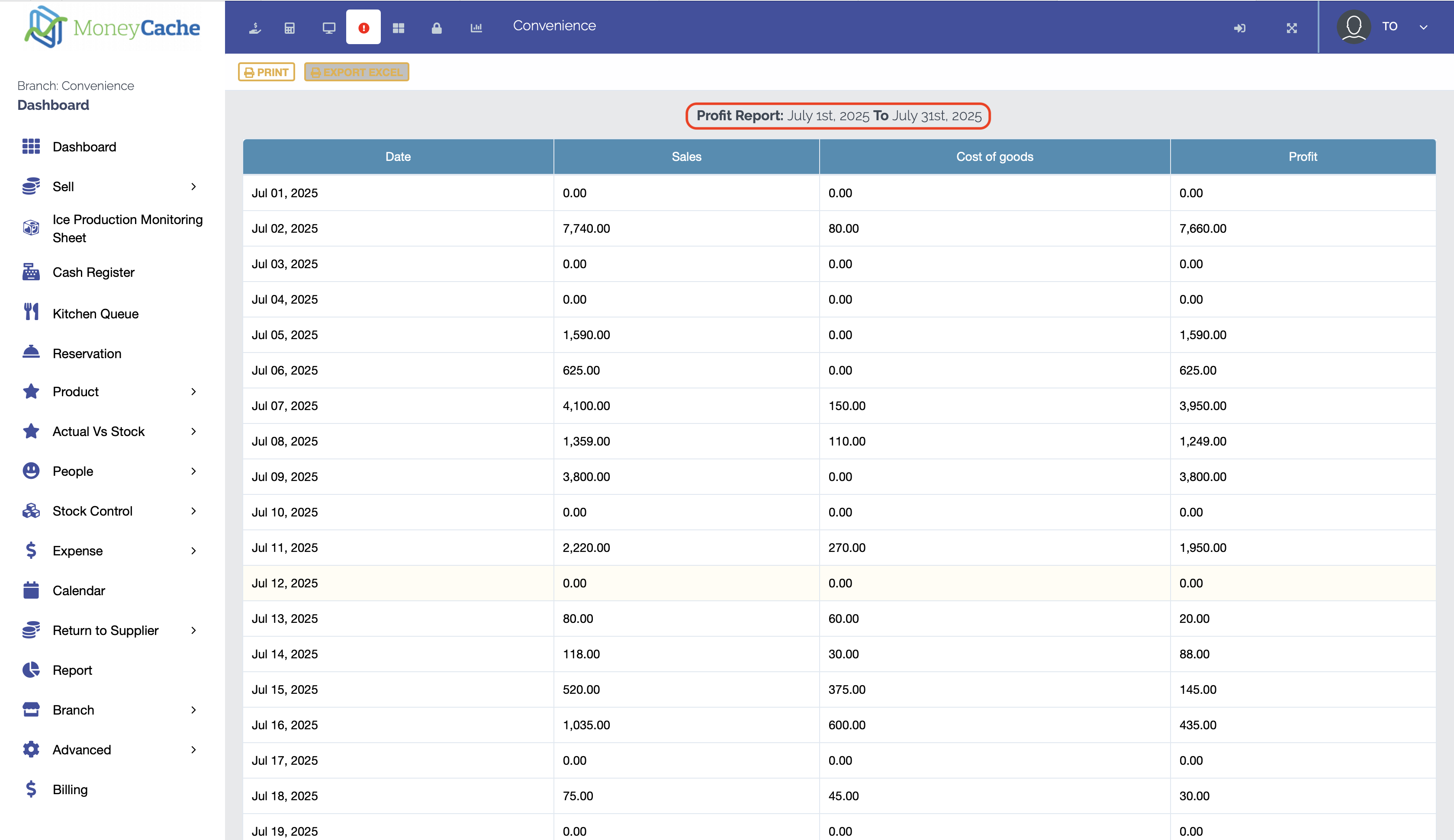The image size is (1454, 840).
Task: Open the user profile dropdown arrow
Action: point(1423,27)
